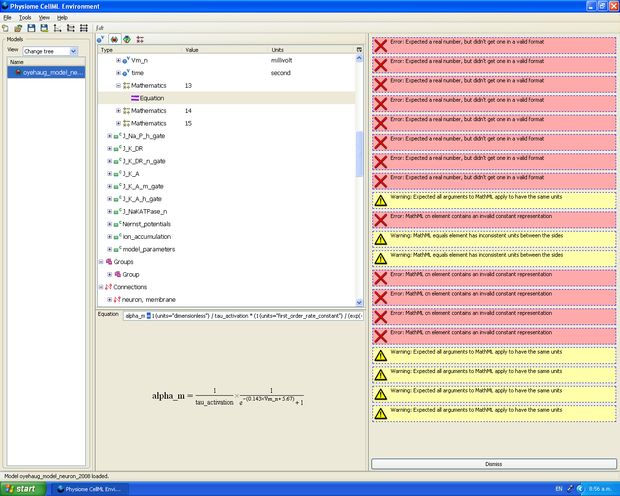Expand the model_parameters component

[x=110, y=250]
